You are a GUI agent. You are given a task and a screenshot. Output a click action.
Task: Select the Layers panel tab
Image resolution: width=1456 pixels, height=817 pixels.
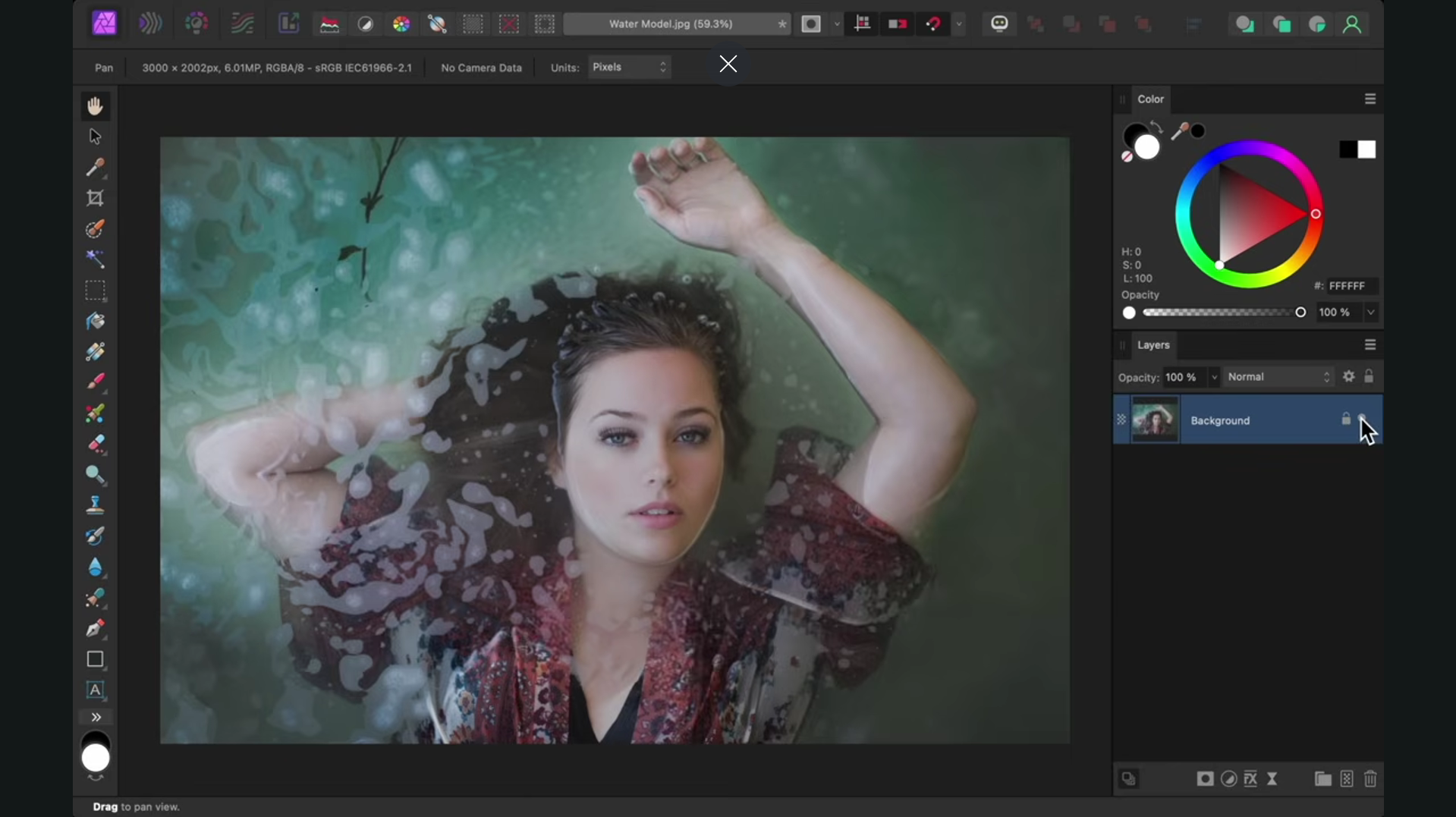(1153, 345)
